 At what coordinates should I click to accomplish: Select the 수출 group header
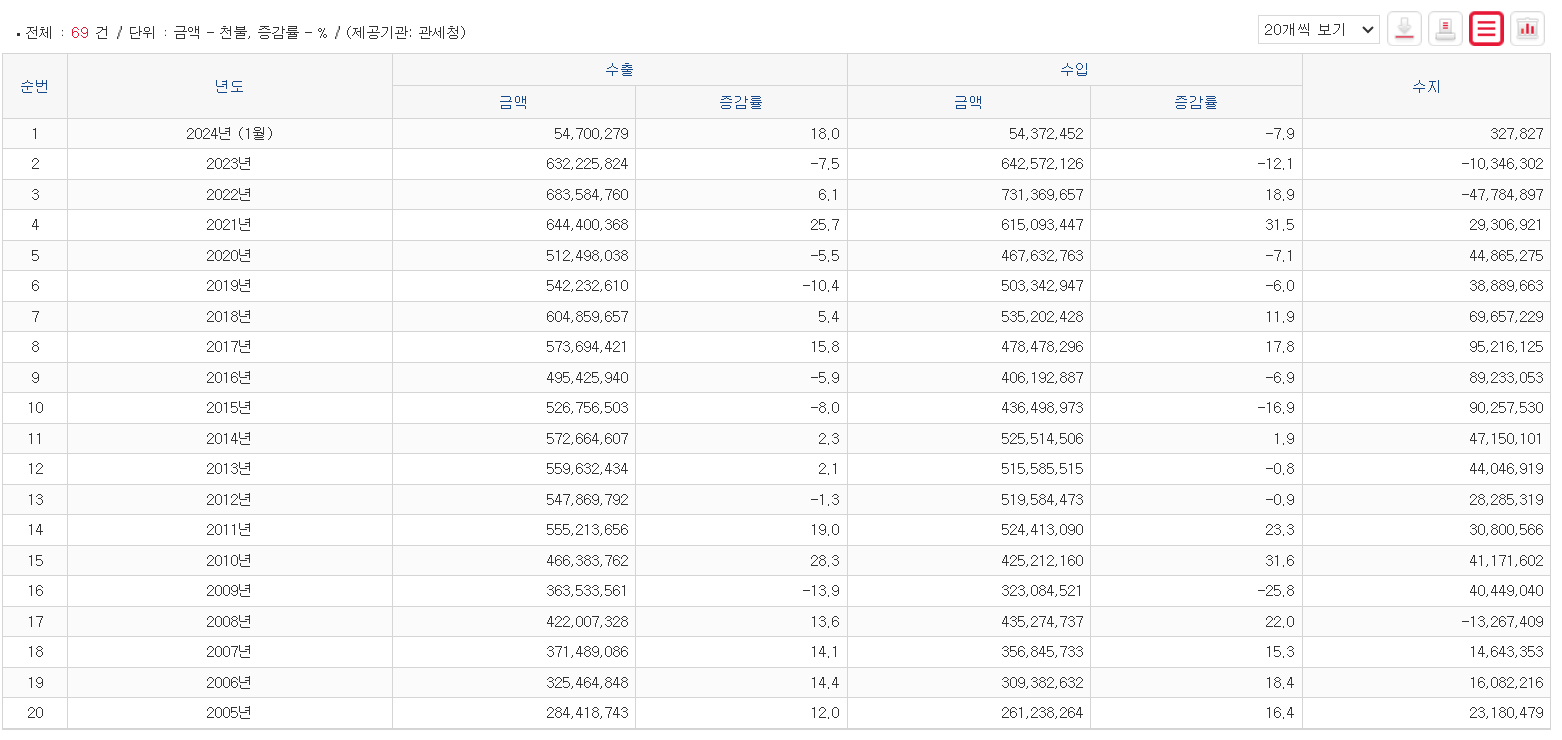(620, 70)
